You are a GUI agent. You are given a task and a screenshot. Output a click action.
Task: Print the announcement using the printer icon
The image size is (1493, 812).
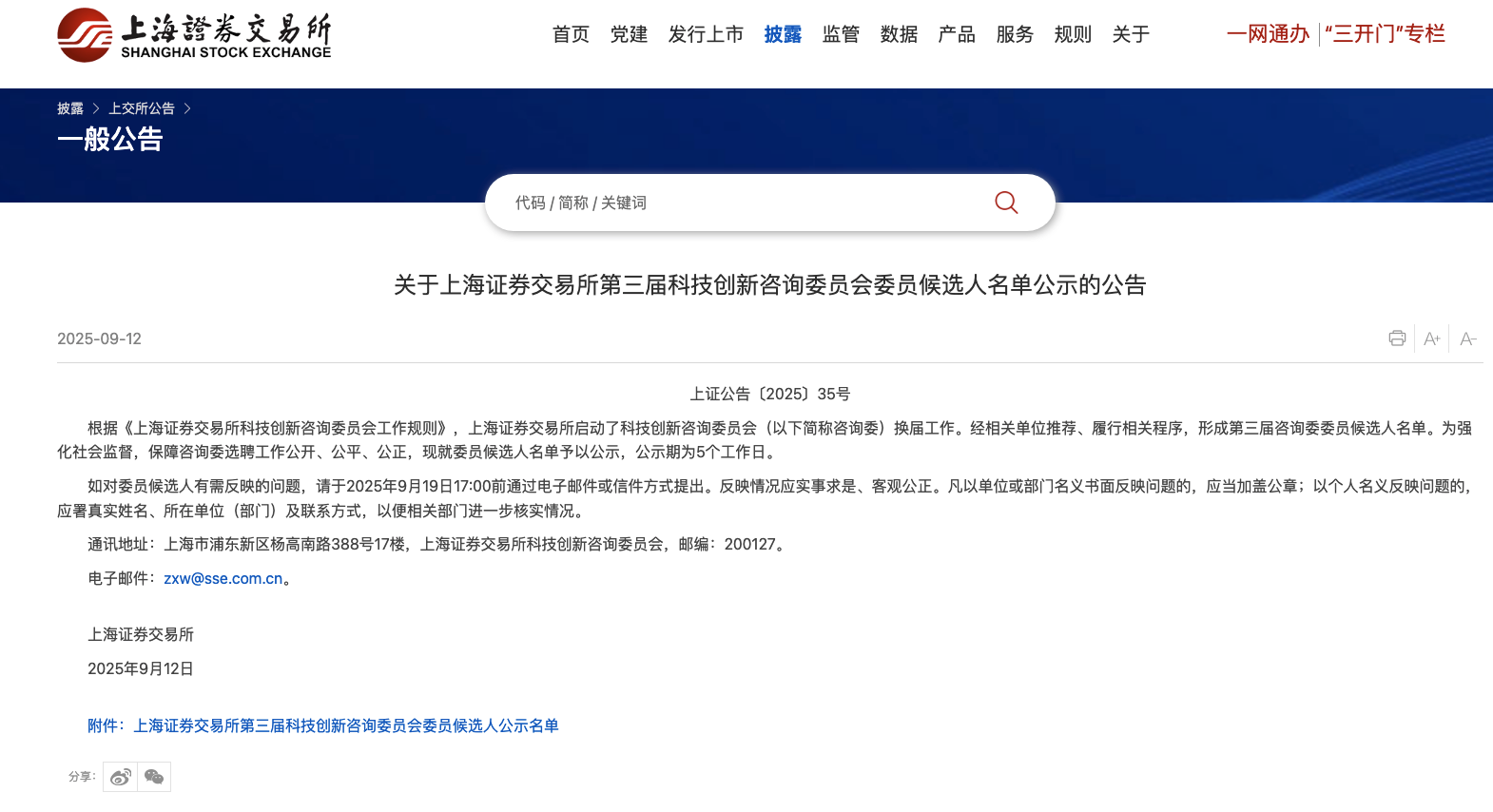click(1397, 338)
